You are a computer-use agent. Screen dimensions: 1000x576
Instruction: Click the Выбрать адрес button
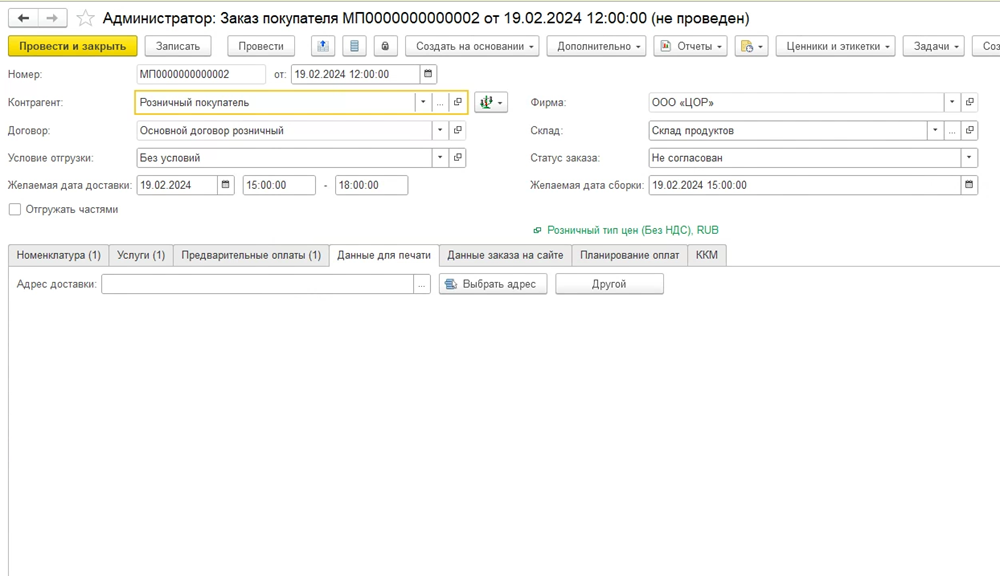493,285
